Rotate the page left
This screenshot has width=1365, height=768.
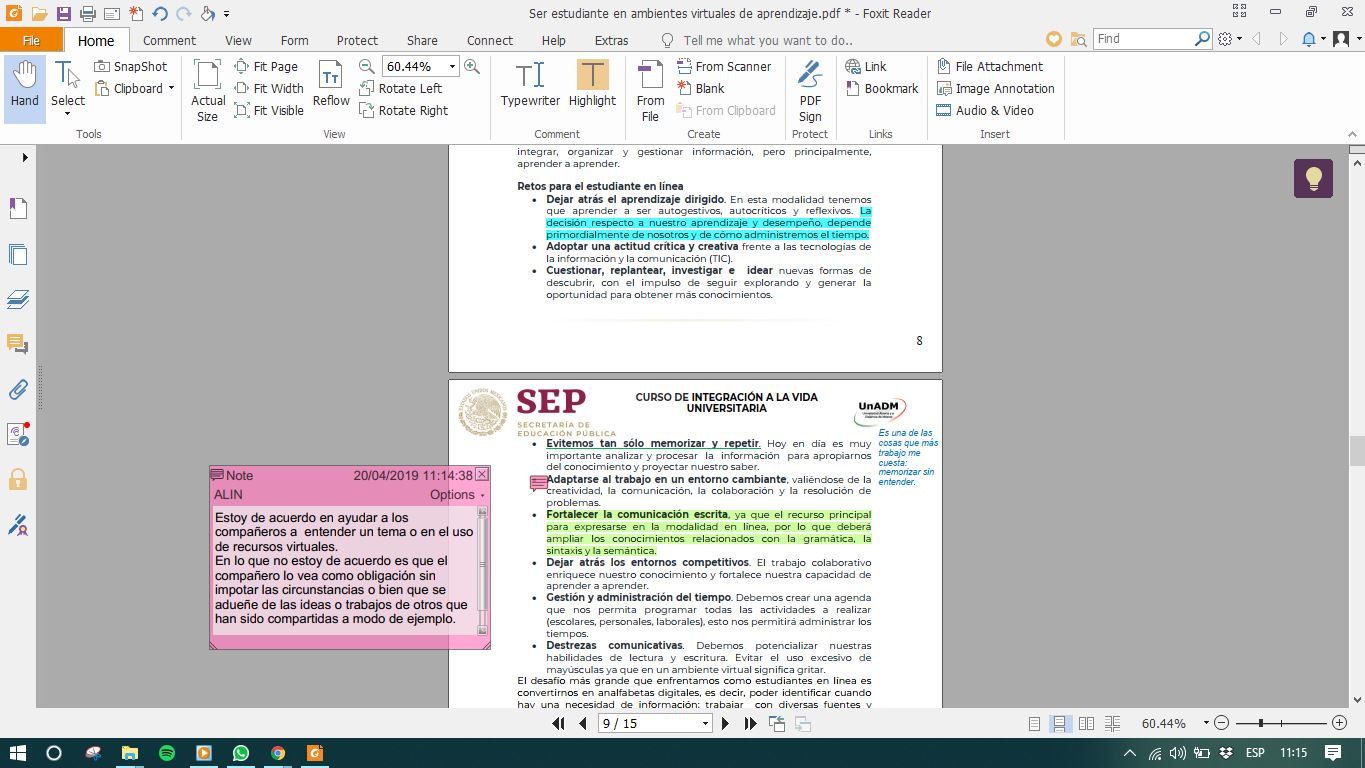click(400, 88)
